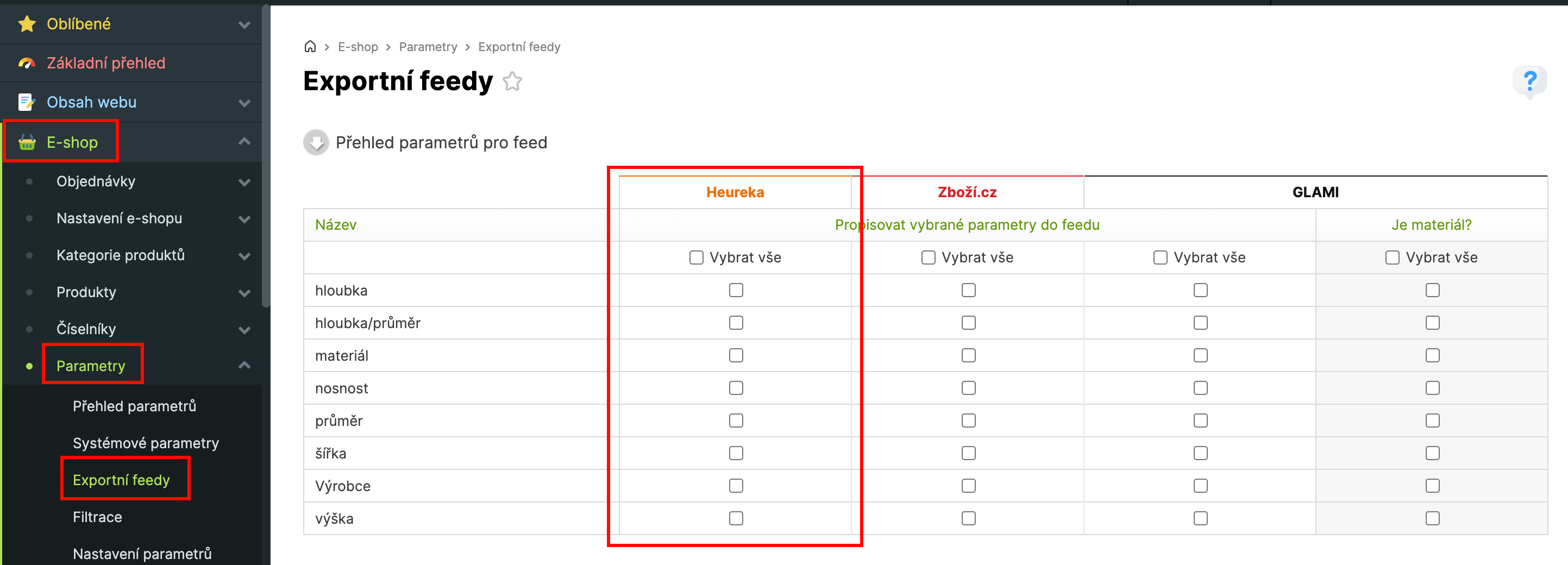Open Systémové parametry menu item
The image size is (1568, 565).
[146, 443]
